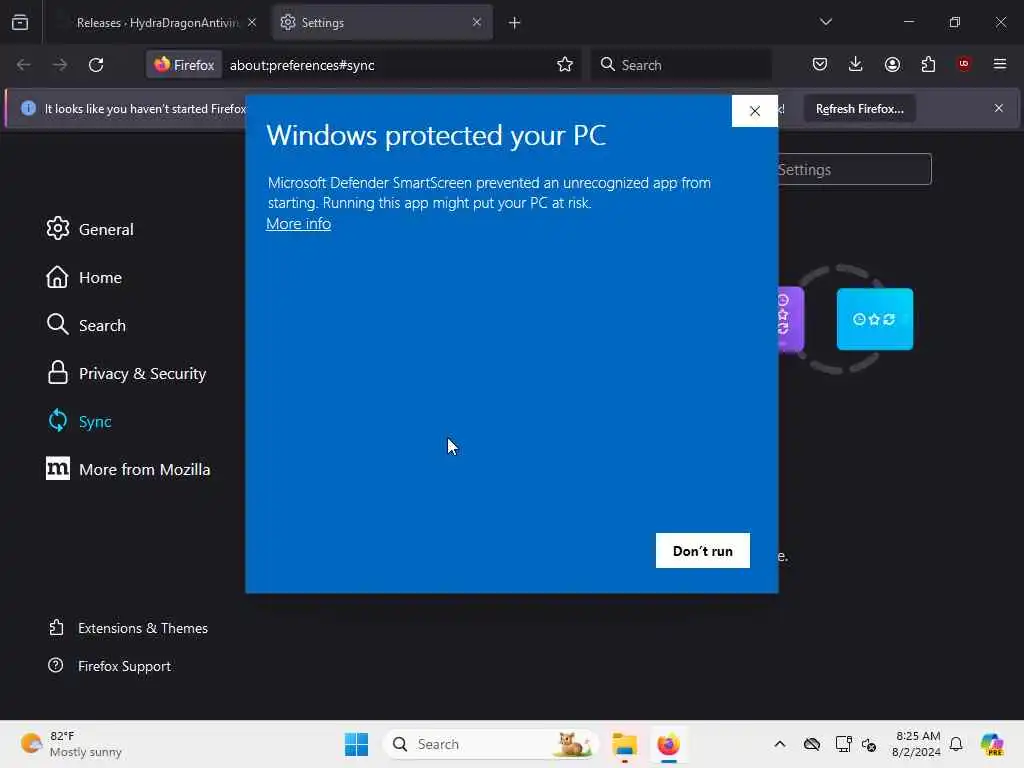Select the Sync settings category
The width and height of the screenshot is (1024, 768).
pyautogui.click(x=79, y=421)
